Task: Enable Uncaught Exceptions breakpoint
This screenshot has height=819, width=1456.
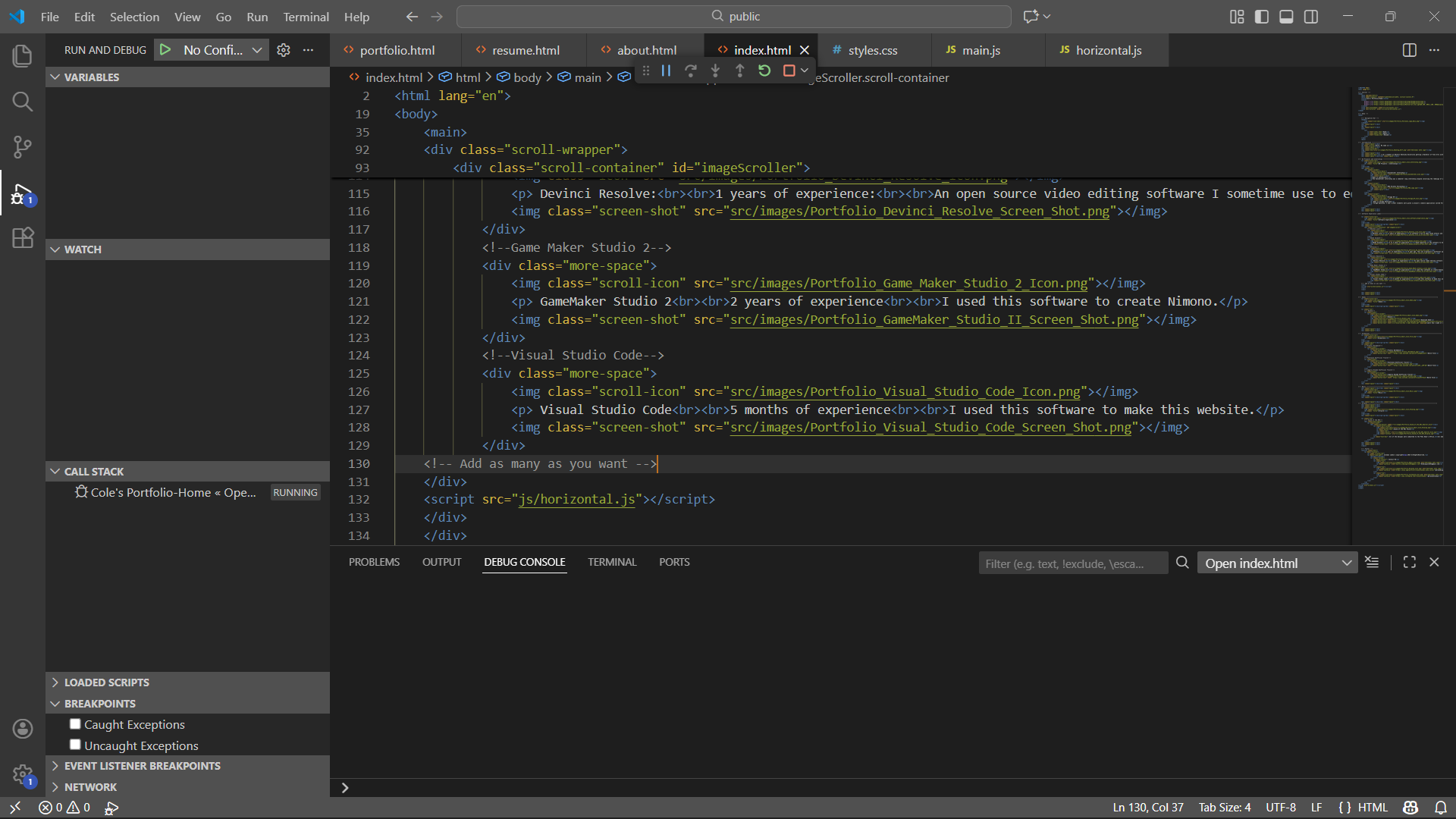Action: 75,745
